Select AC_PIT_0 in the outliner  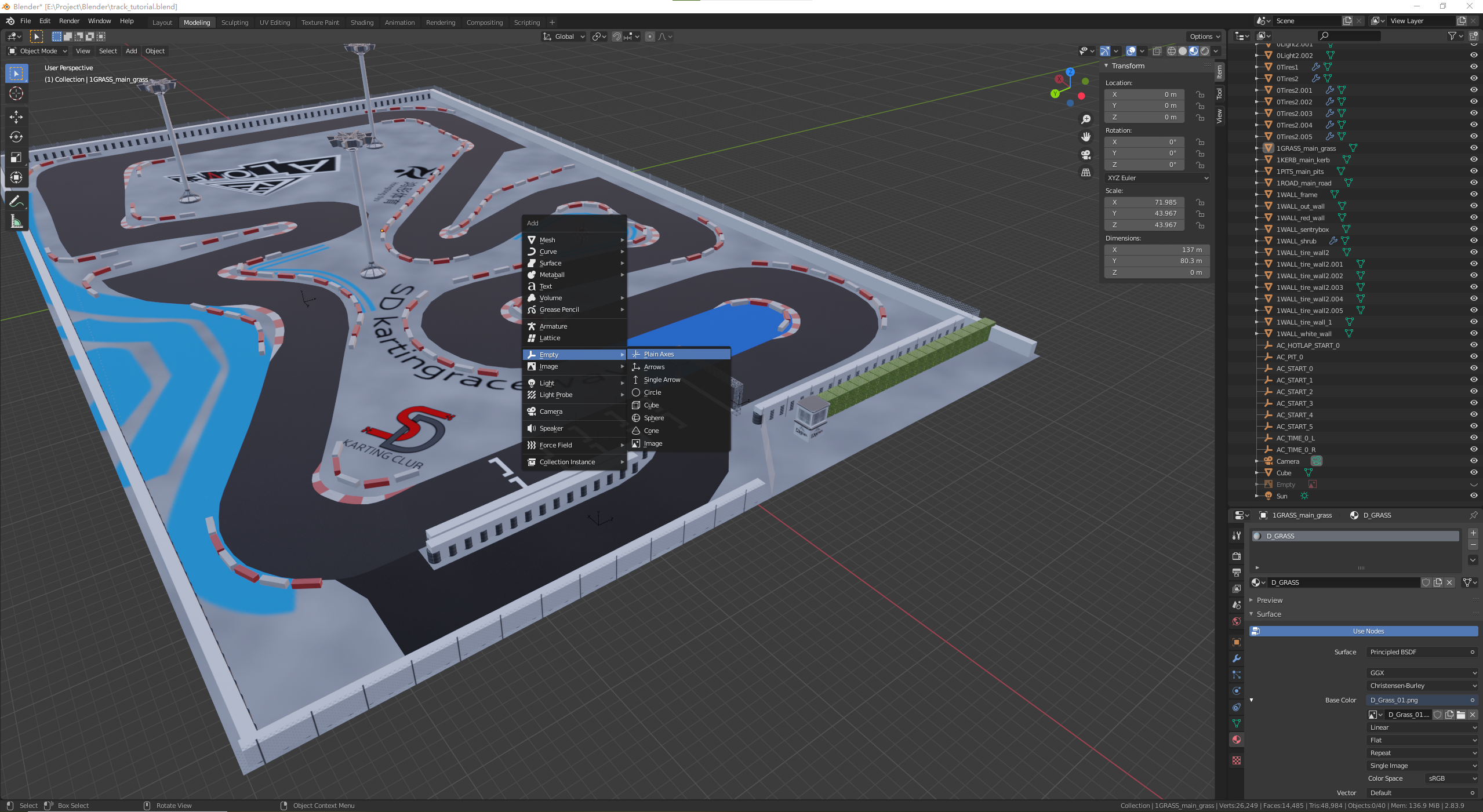coord(1289,357)
